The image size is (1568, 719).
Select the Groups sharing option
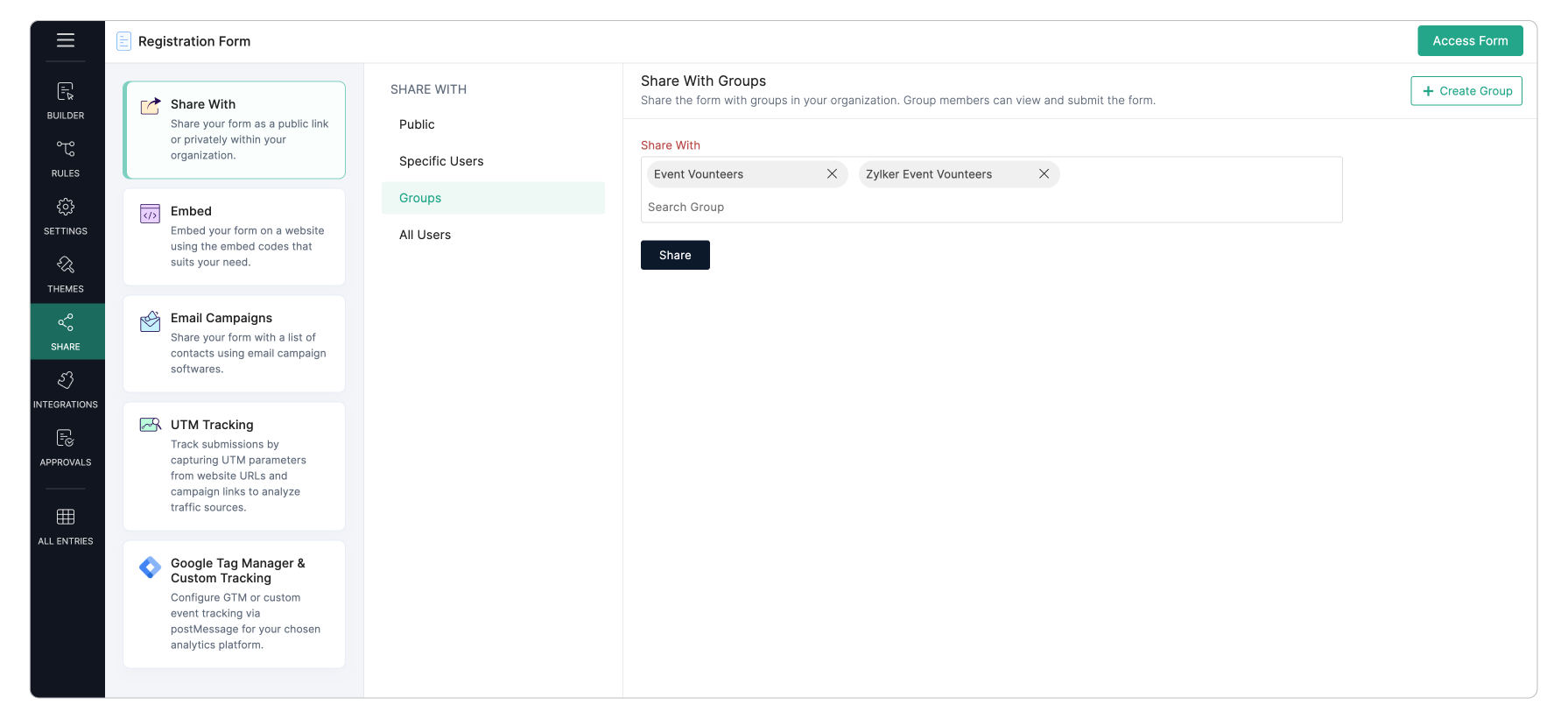[493, 198]
